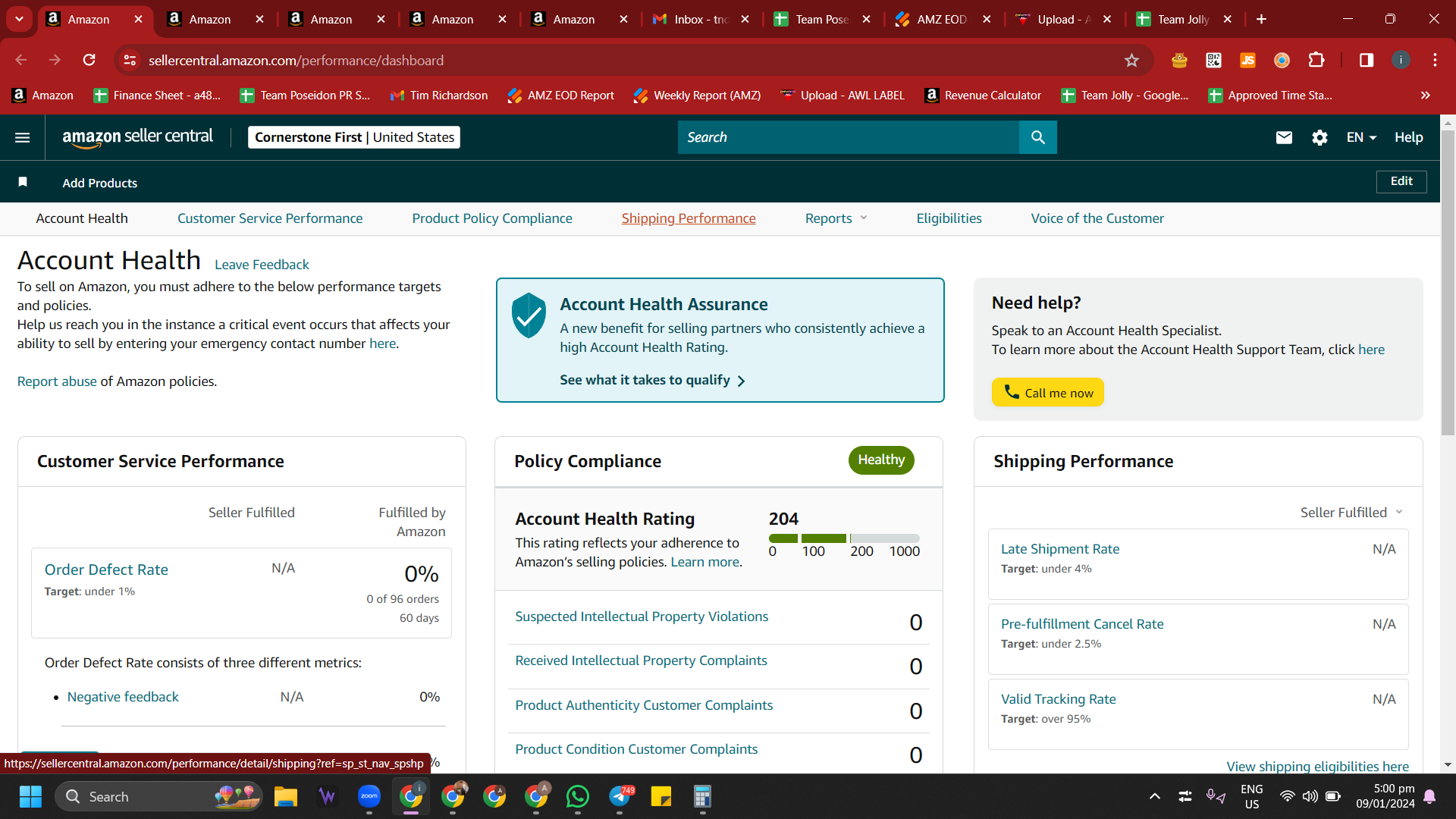Show more bookmarks with the chevron
This screenshot has height=819, width=1456.
[1426, 95]
